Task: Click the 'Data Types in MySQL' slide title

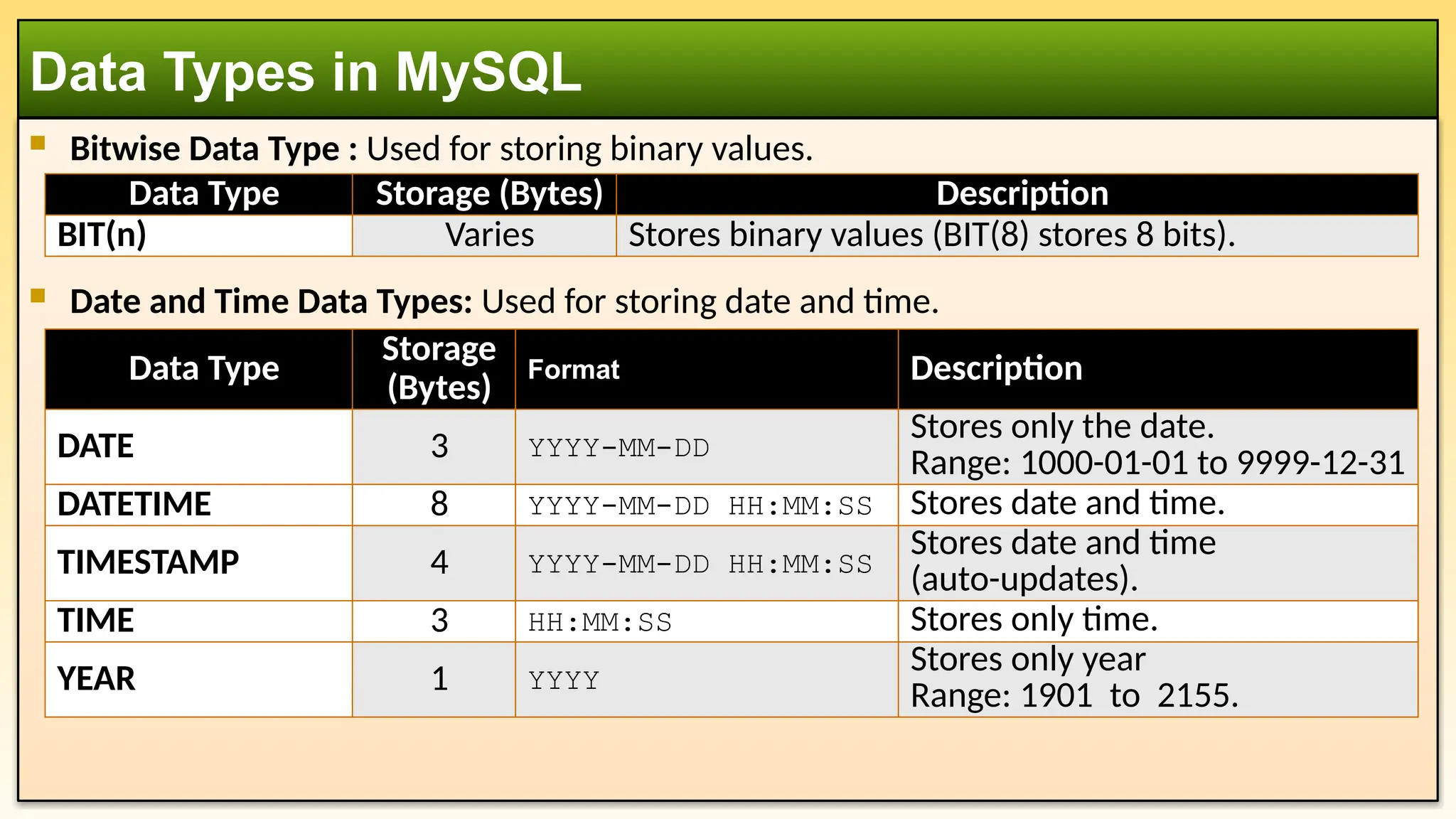Action: click(306, 73)
